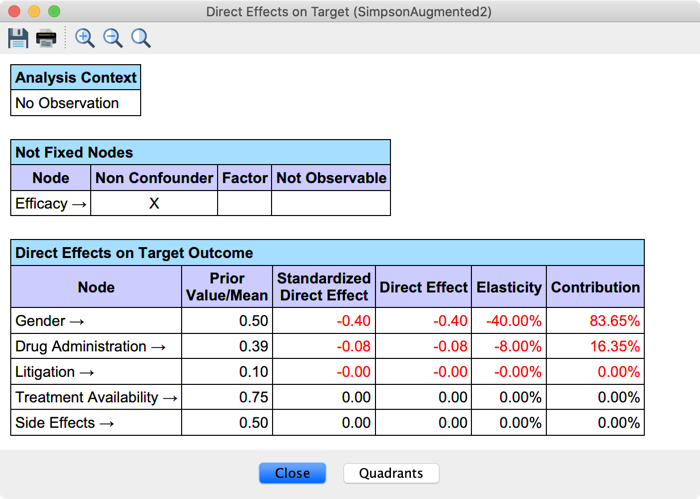Click the Prior Value/Mean column header
The width and height of the screenshot is (700, 499).
point(227,287)
